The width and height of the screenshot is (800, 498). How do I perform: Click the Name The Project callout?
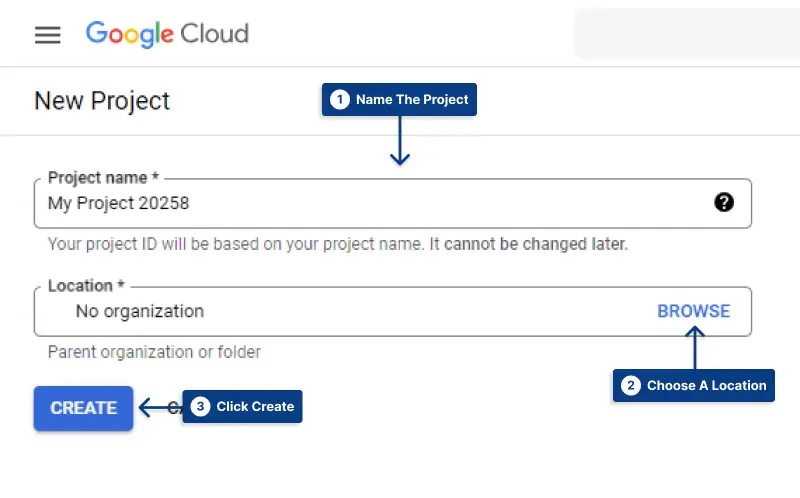[x=399, y=99]
